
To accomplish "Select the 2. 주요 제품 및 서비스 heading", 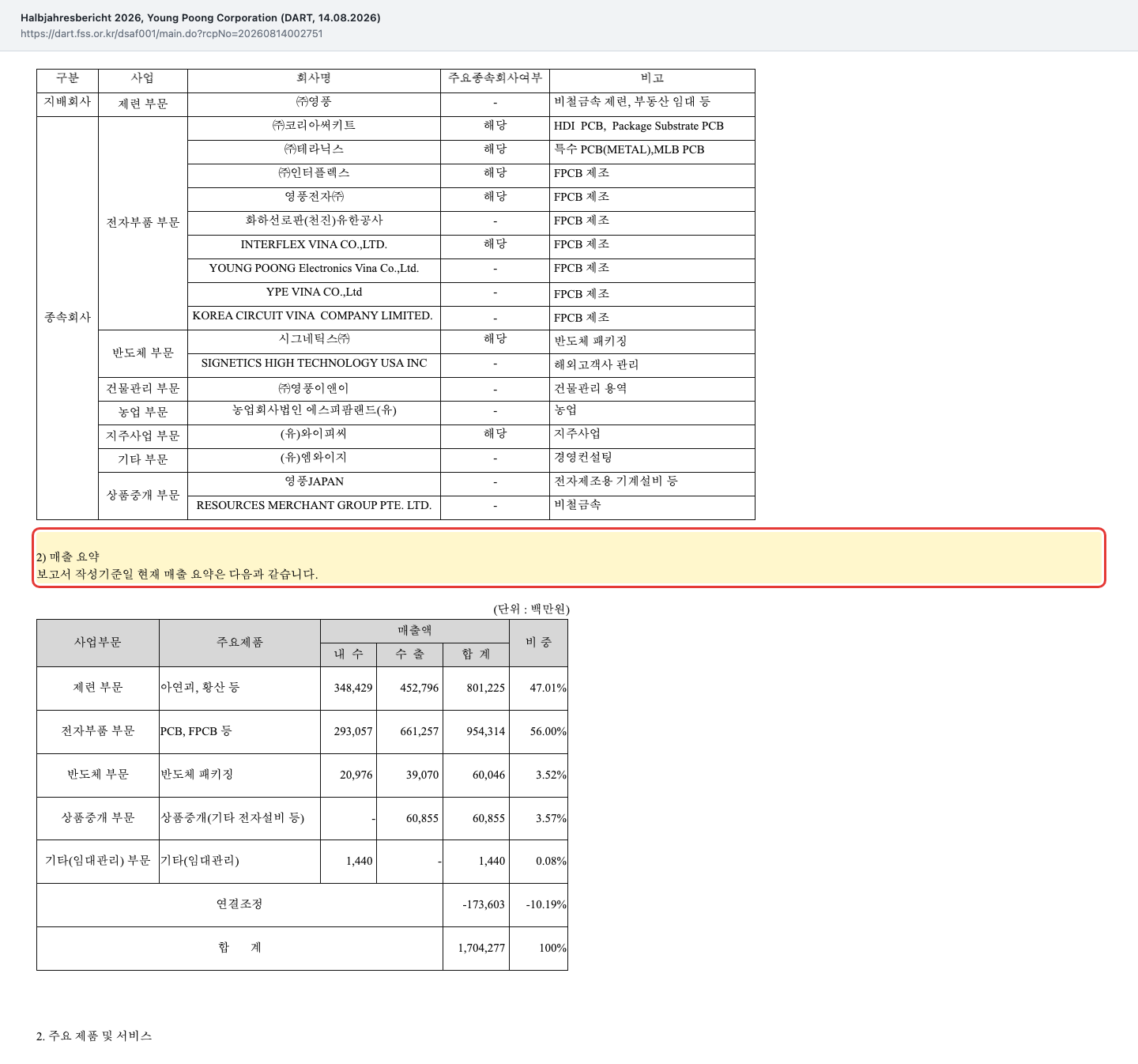I will (x=94, y=1036).
